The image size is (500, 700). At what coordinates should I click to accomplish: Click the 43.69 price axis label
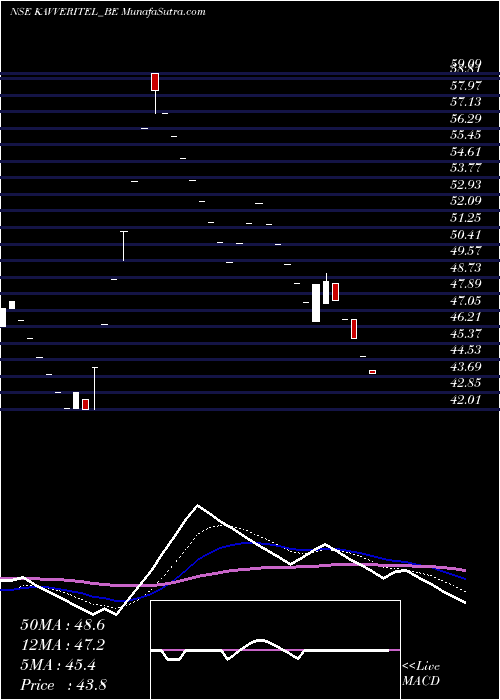click(x=466, y=367)
